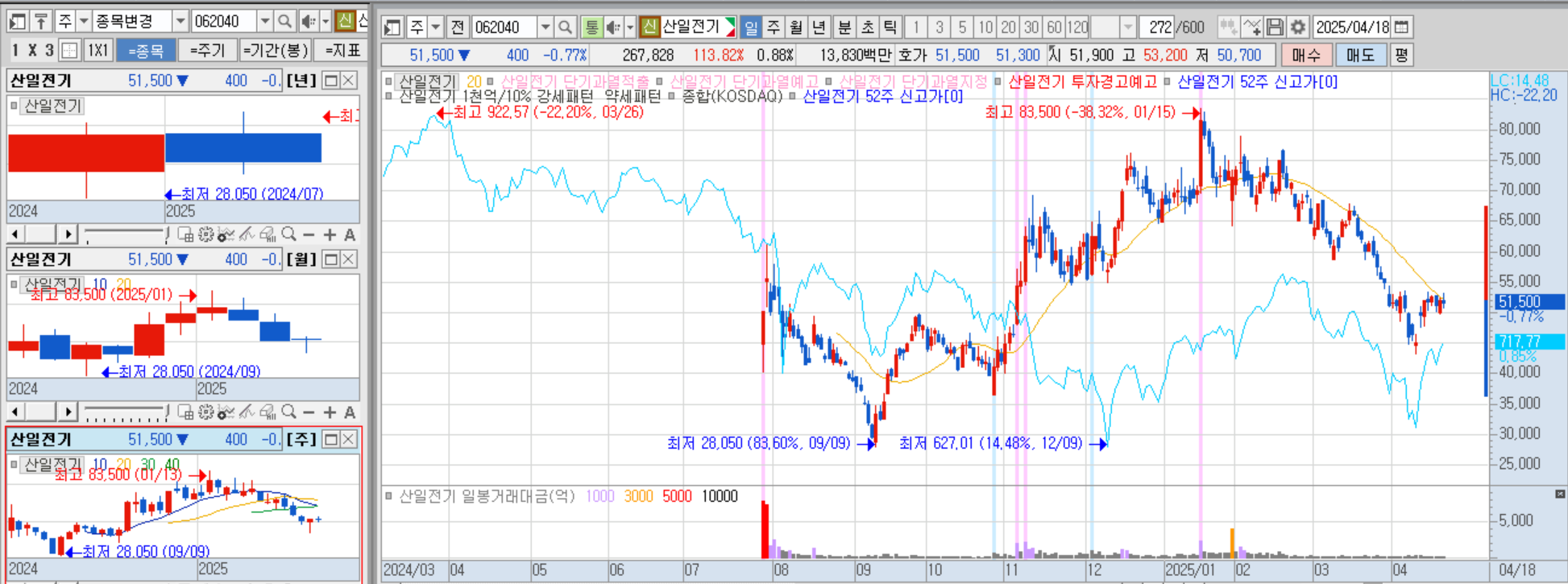Select the =종목 tab

pos(146,51)
